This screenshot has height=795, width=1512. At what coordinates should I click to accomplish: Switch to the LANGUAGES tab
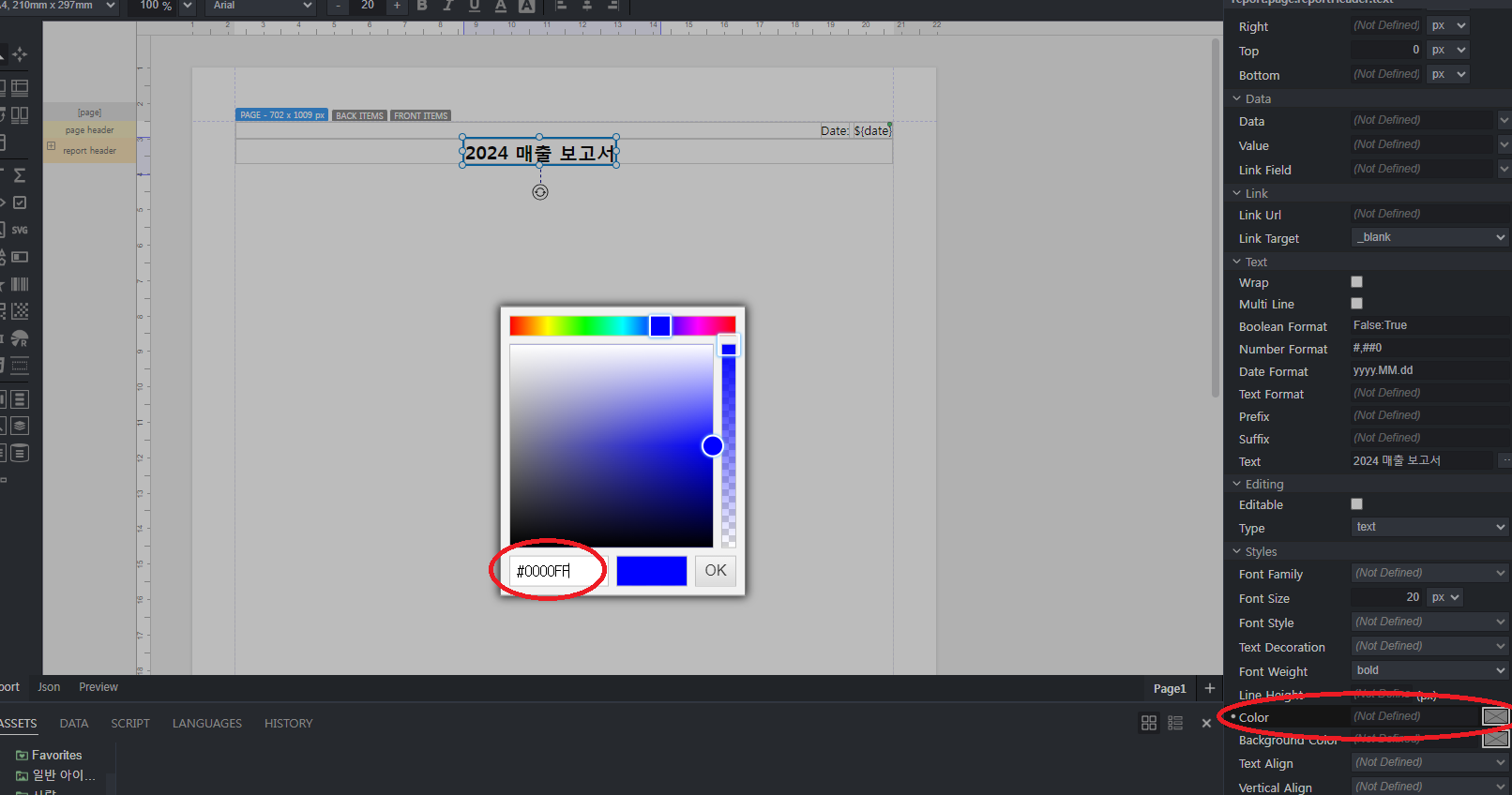[x=207, y=724]
